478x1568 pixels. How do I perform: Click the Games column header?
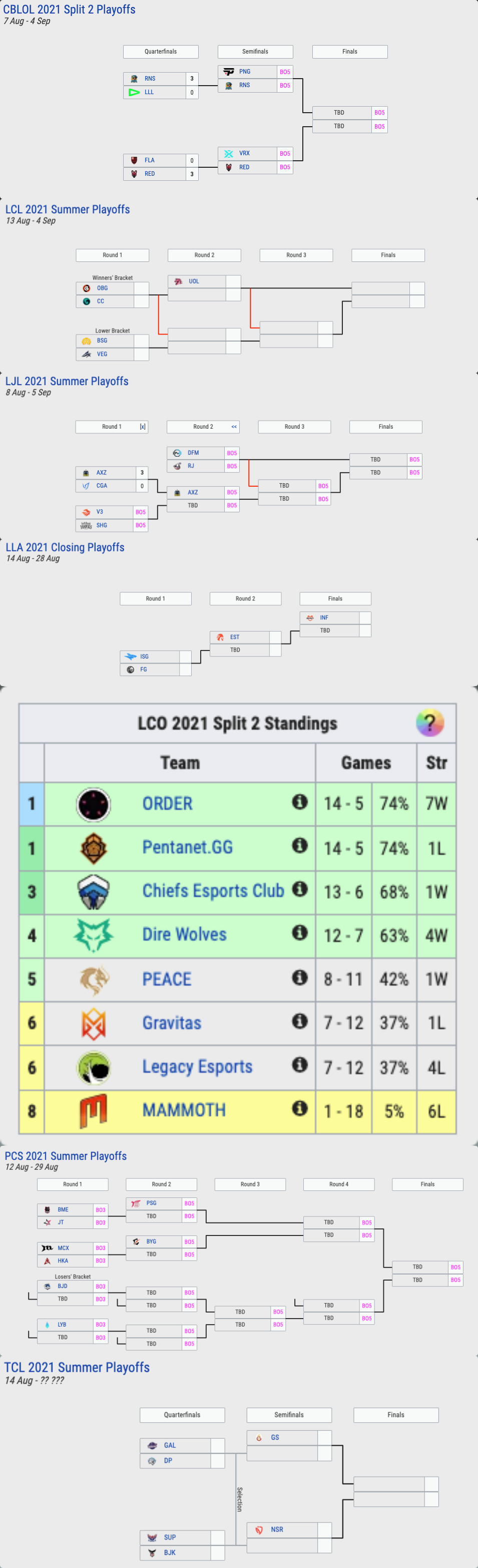[366, 763]
